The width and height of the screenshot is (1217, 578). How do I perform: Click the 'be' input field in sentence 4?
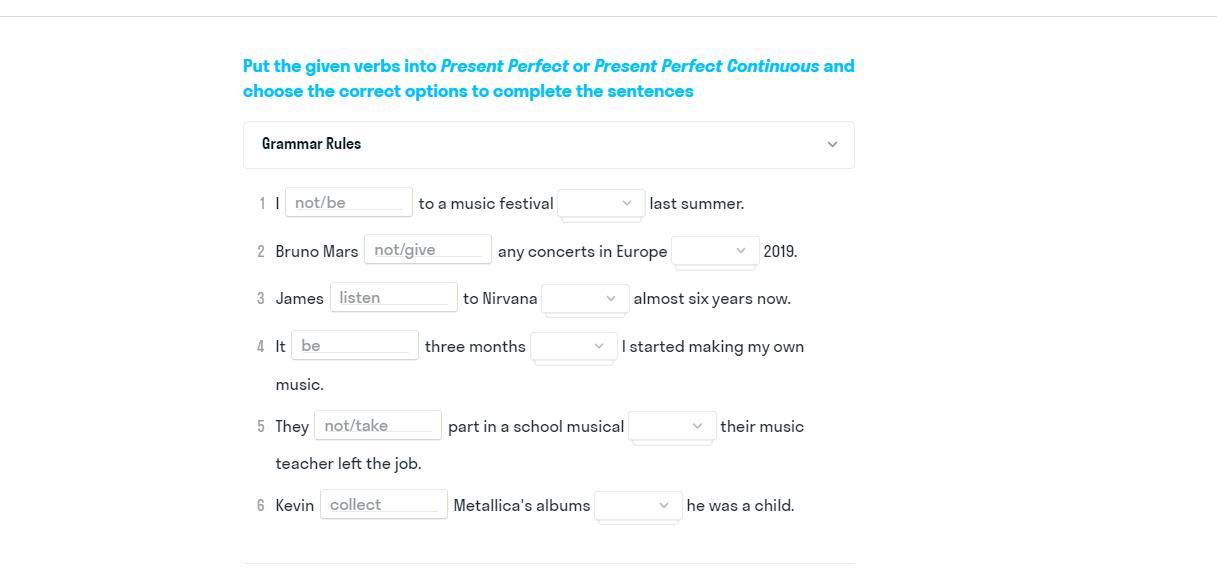coord(355,345)
